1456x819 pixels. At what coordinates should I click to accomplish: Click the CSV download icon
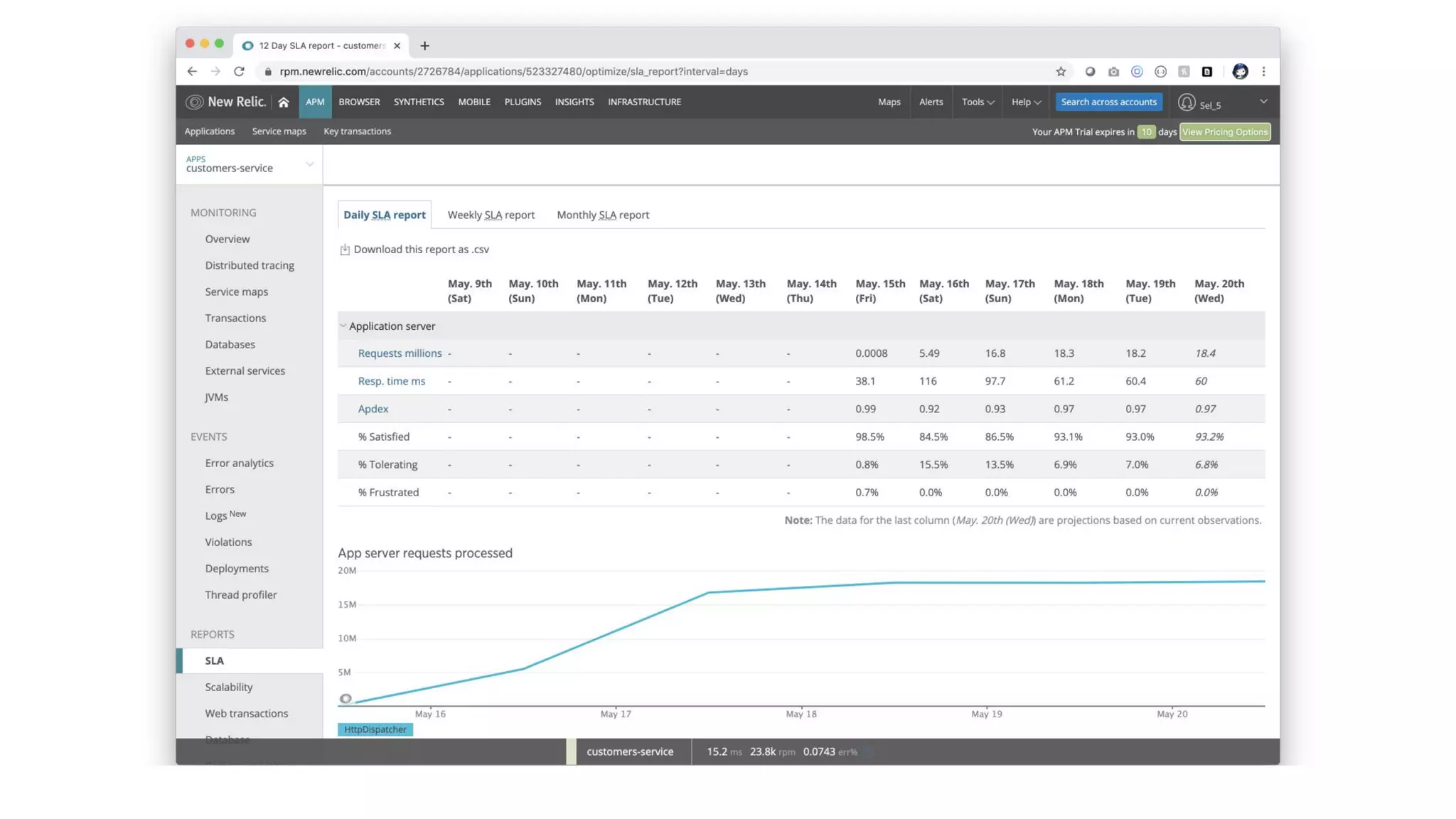pyautogui.click(x=345, y=250)
